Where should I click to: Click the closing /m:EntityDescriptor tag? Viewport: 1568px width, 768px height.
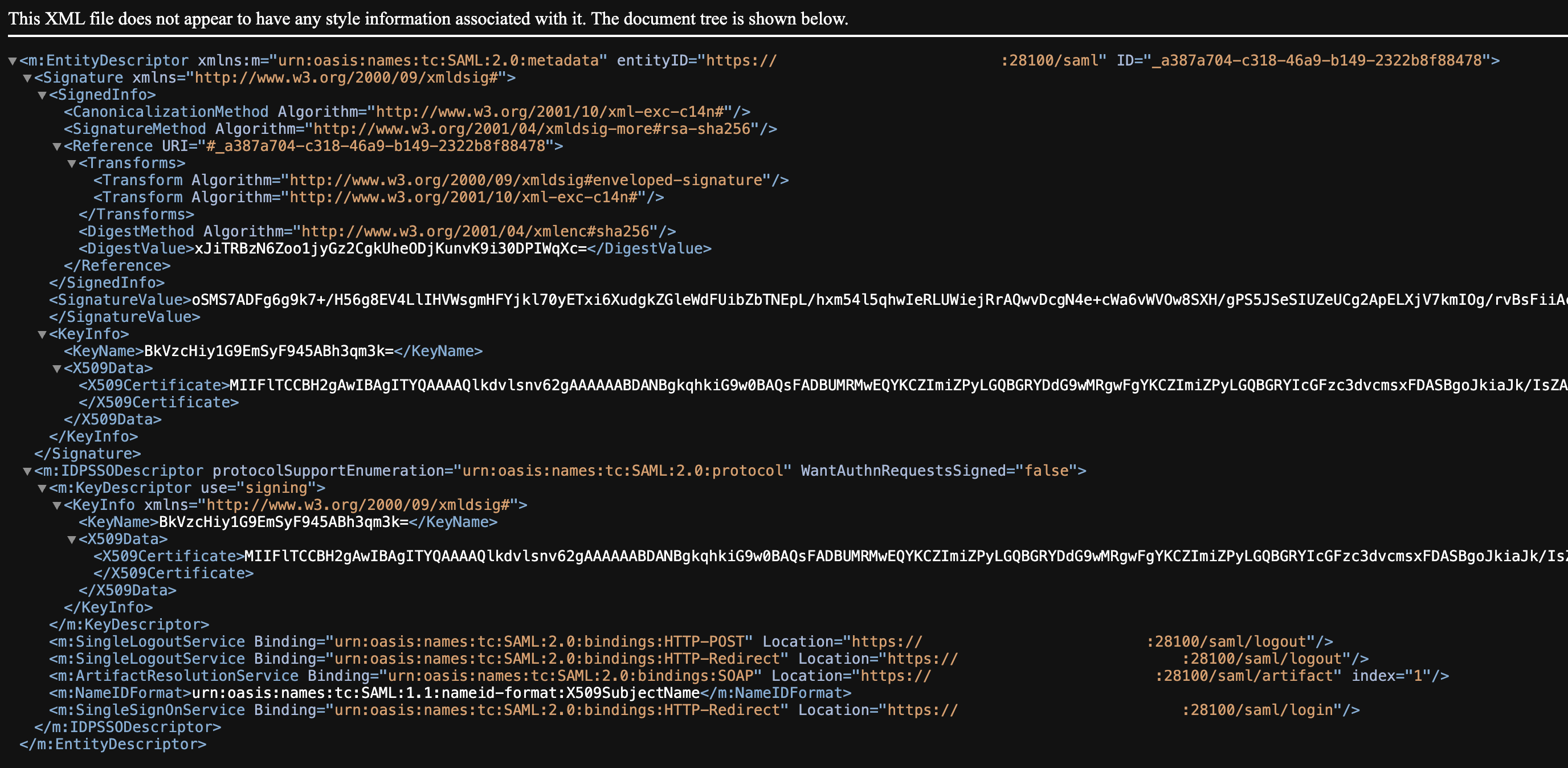click(113, 744)
